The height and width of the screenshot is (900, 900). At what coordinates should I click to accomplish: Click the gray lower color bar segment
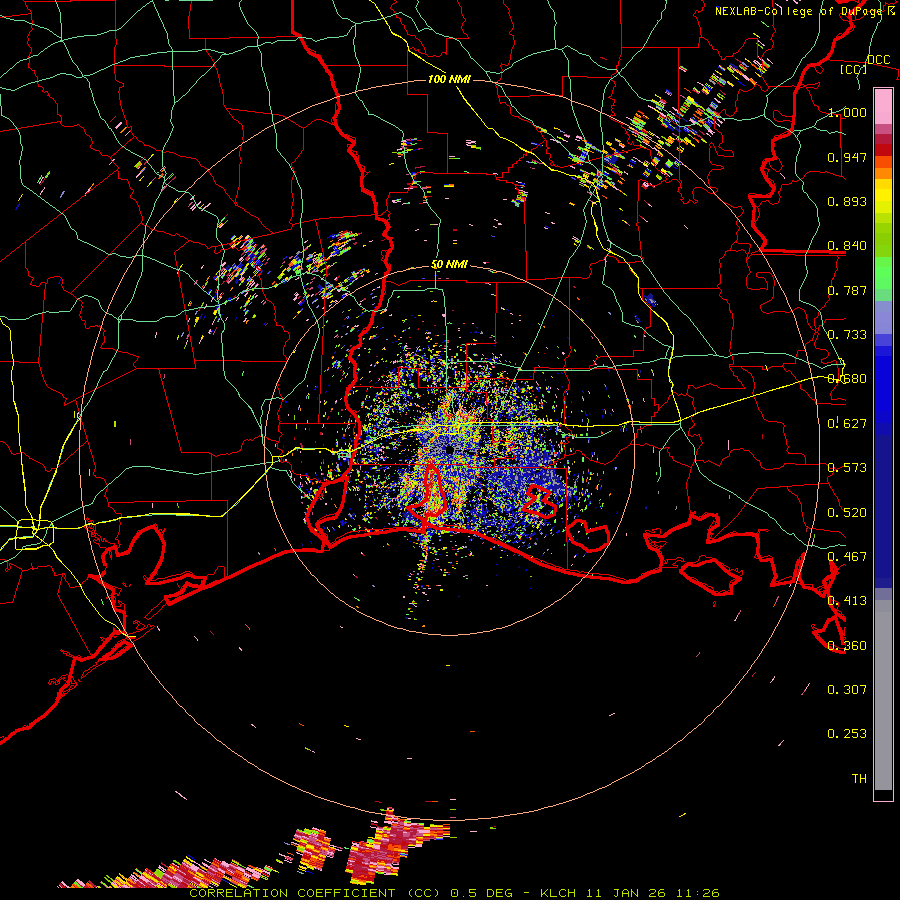[x=883, y=695]
